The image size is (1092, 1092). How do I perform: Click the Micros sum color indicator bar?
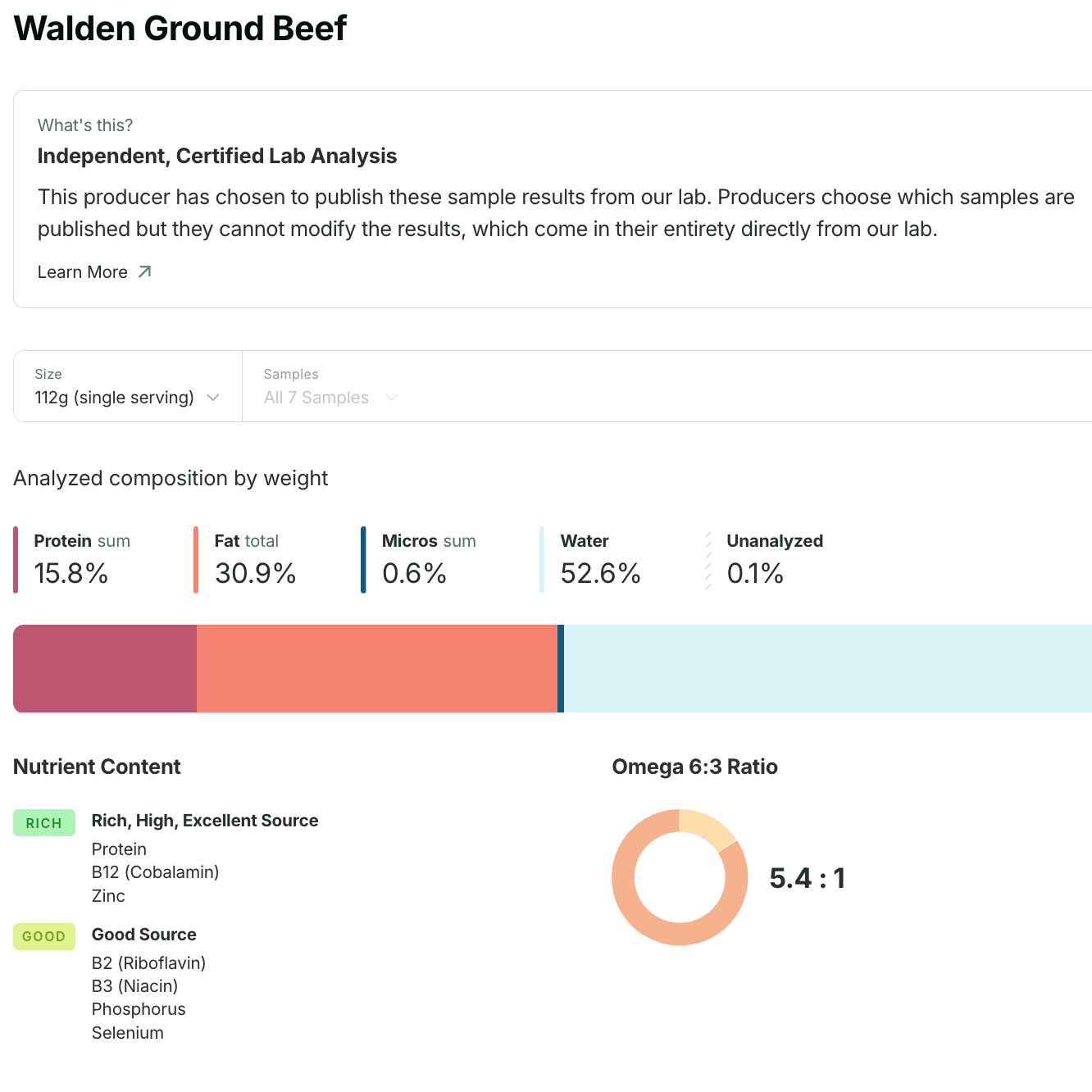click(x=363, y=559)
